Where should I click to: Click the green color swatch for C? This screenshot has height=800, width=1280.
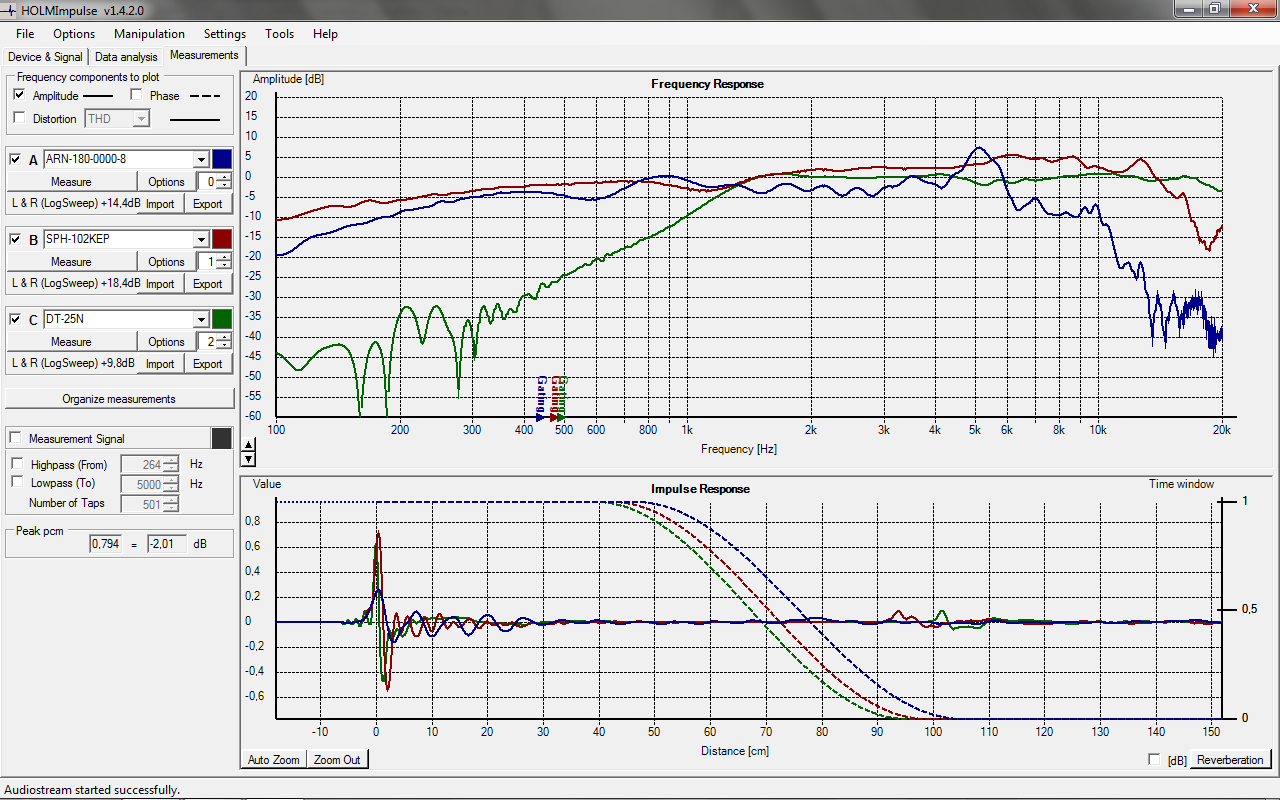coord(222,319)
